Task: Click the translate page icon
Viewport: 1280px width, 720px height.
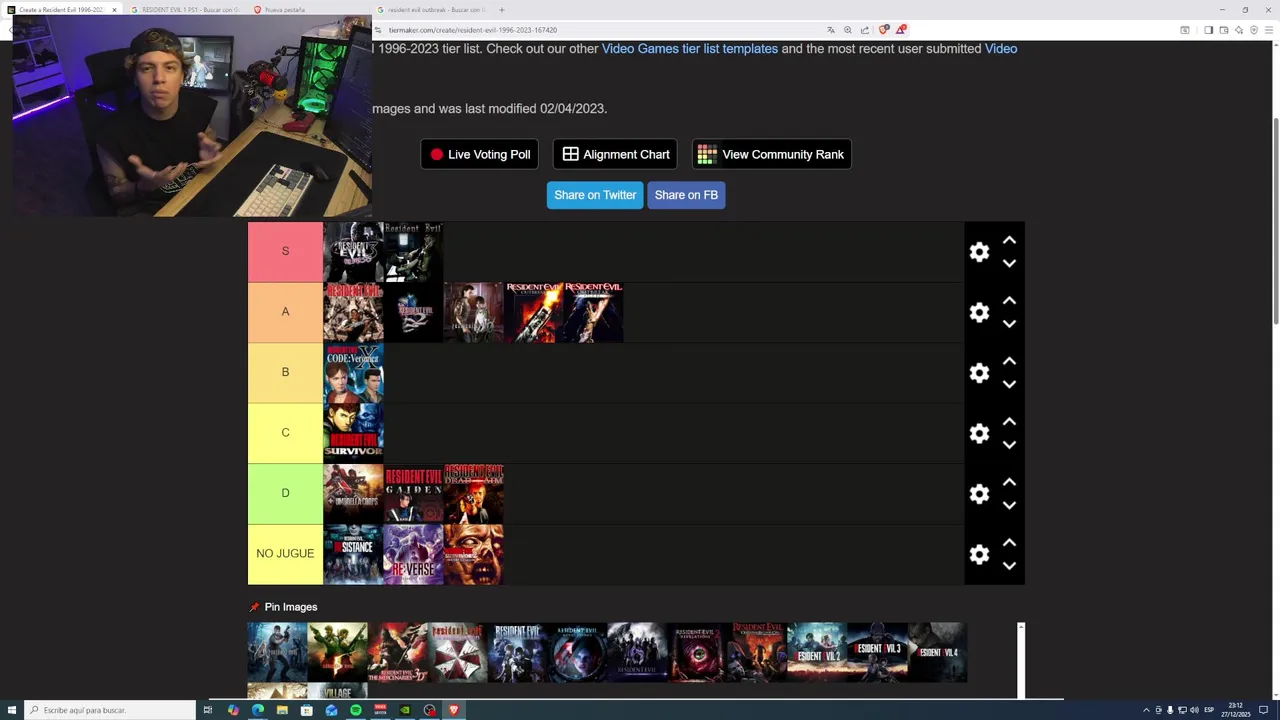Action: (x=831, y=30)
